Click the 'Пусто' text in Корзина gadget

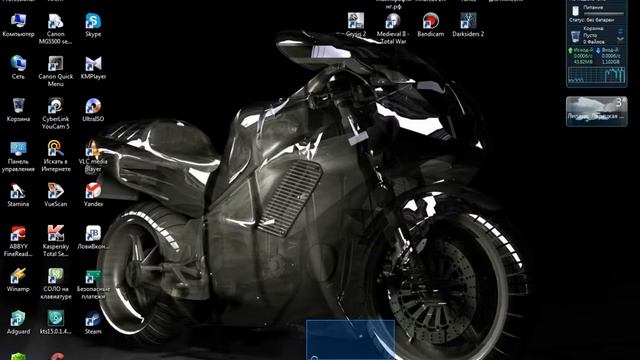(590, 36)
